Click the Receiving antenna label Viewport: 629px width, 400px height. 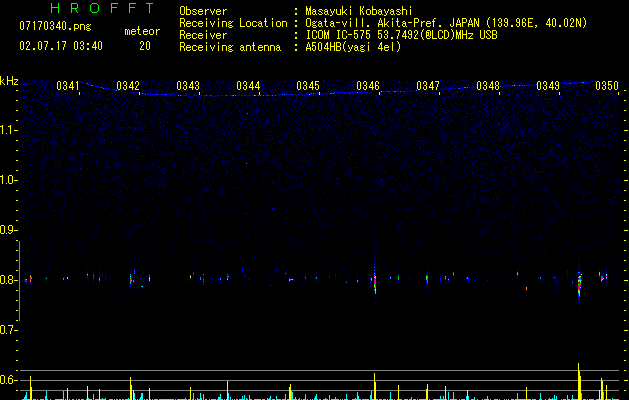click(x=230, y=47)
